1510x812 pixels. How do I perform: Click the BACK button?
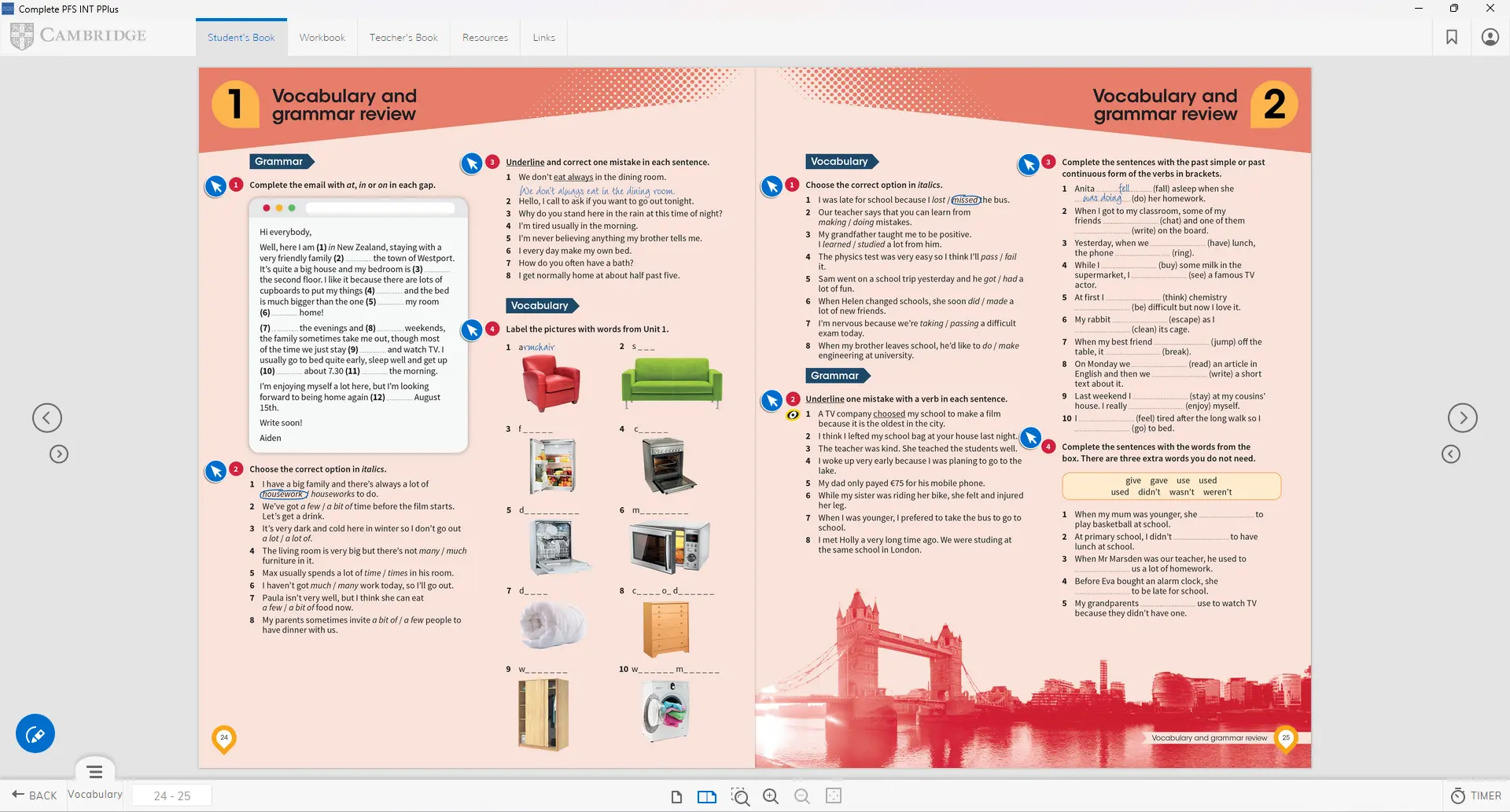[x=35, y=795]
